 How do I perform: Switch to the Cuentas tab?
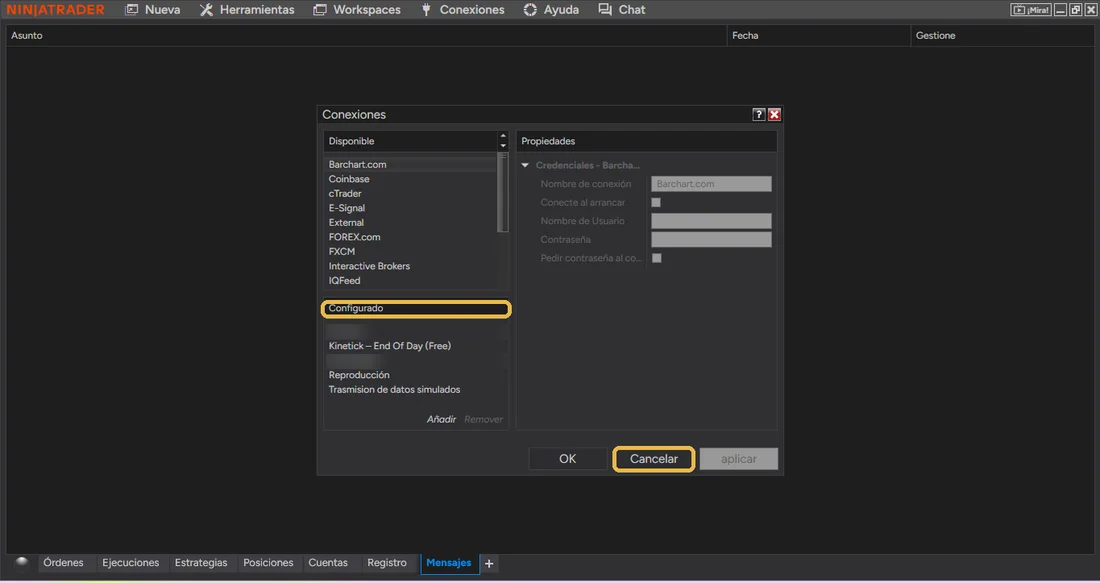click(x=328, y=563)
